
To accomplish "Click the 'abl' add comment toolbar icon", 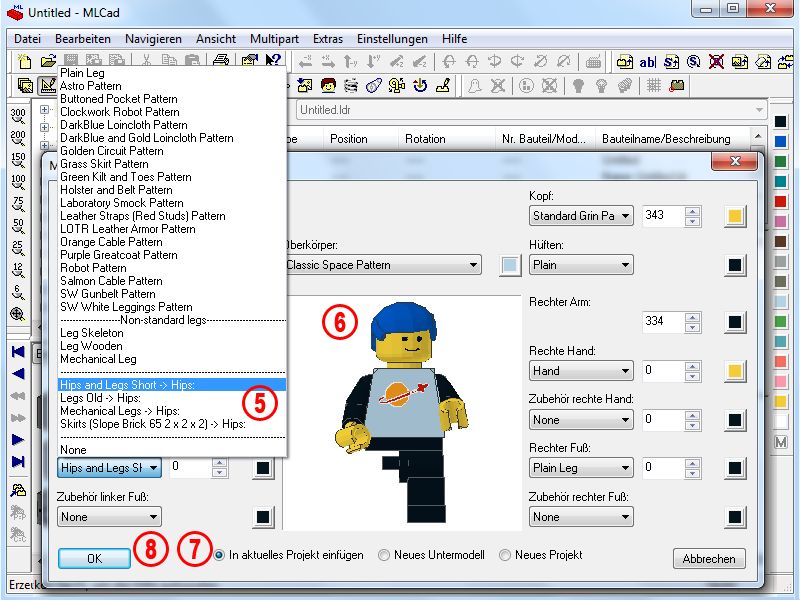I will (647, 62).
